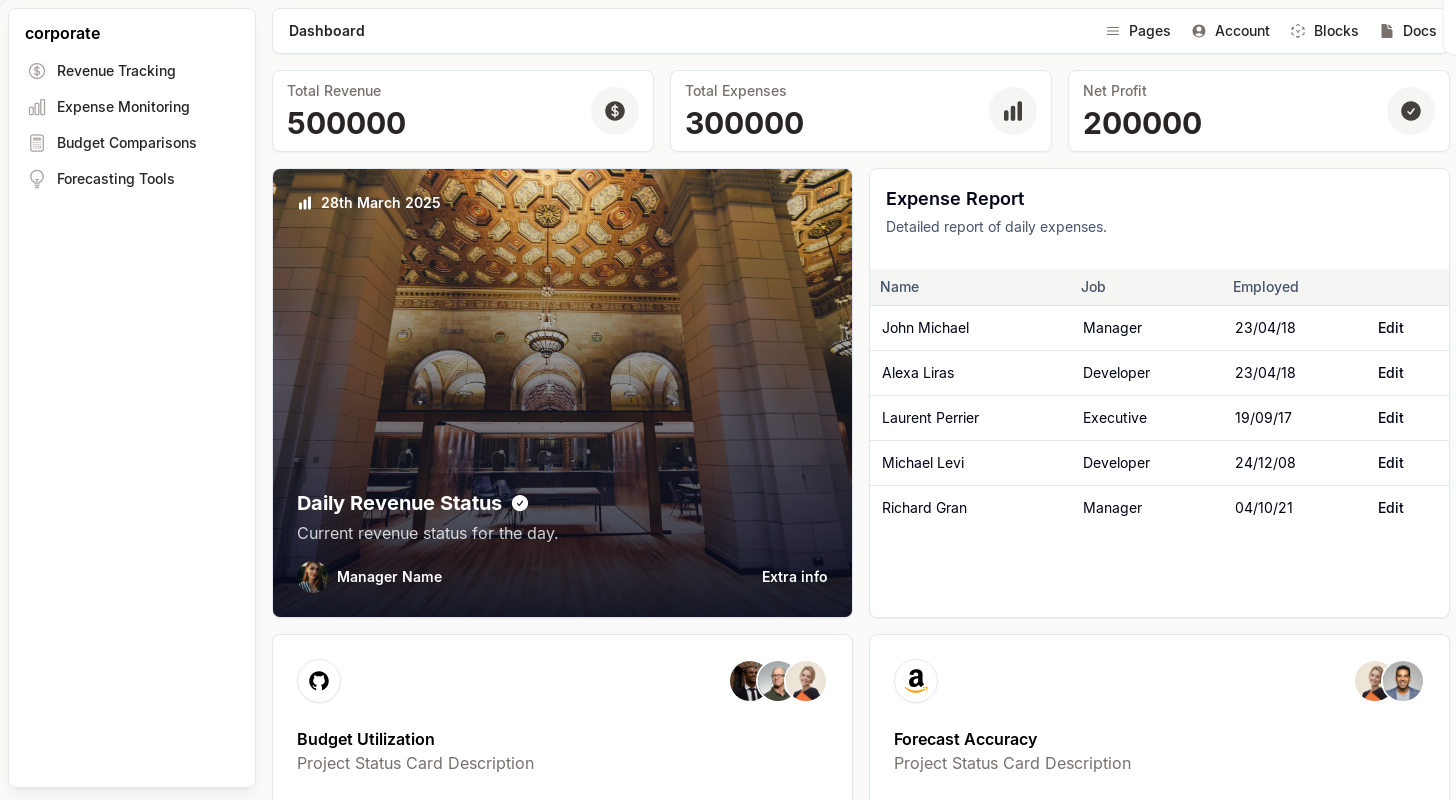Image resolution: width=1456 pixels, height=800 pixels.
Task: Select Forecasting Tools in the sidebar
Action: coord(115,179)
